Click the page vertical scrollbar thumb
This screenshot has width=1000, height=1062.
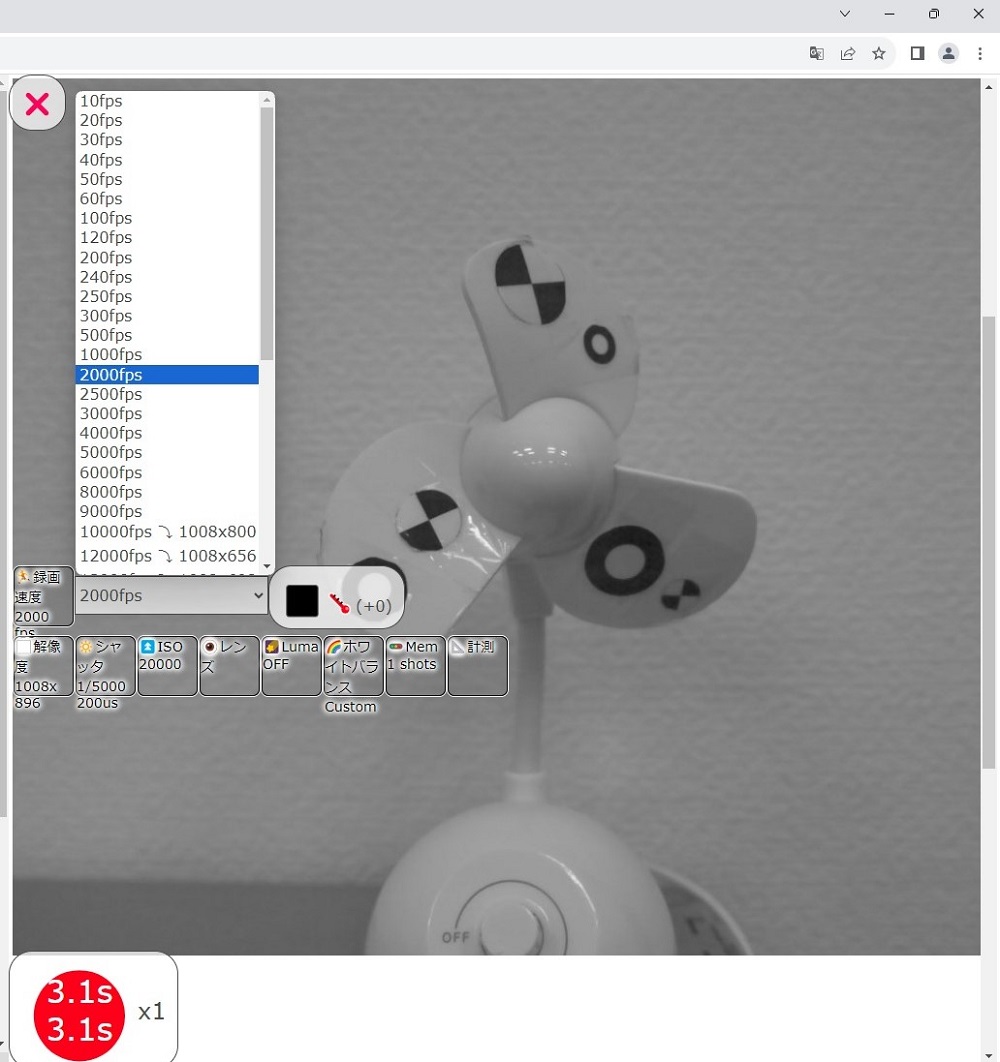pyautogui.click(x=988, y=542)
